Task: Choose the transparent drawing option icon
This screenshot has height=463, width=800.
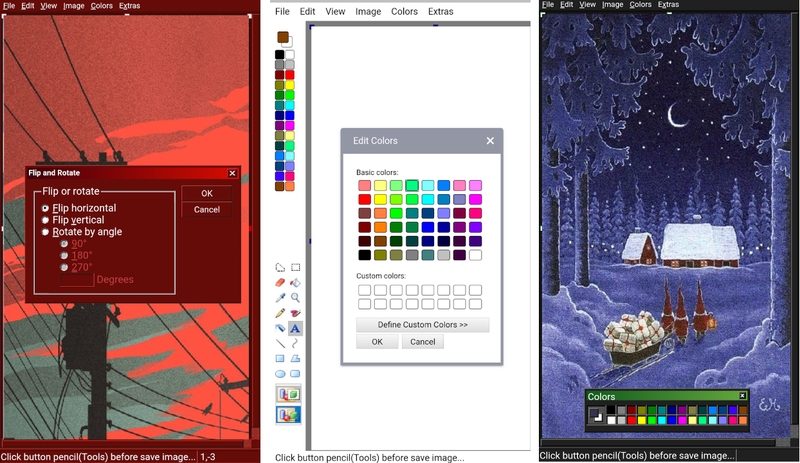Action: click(x=288, y=415)
